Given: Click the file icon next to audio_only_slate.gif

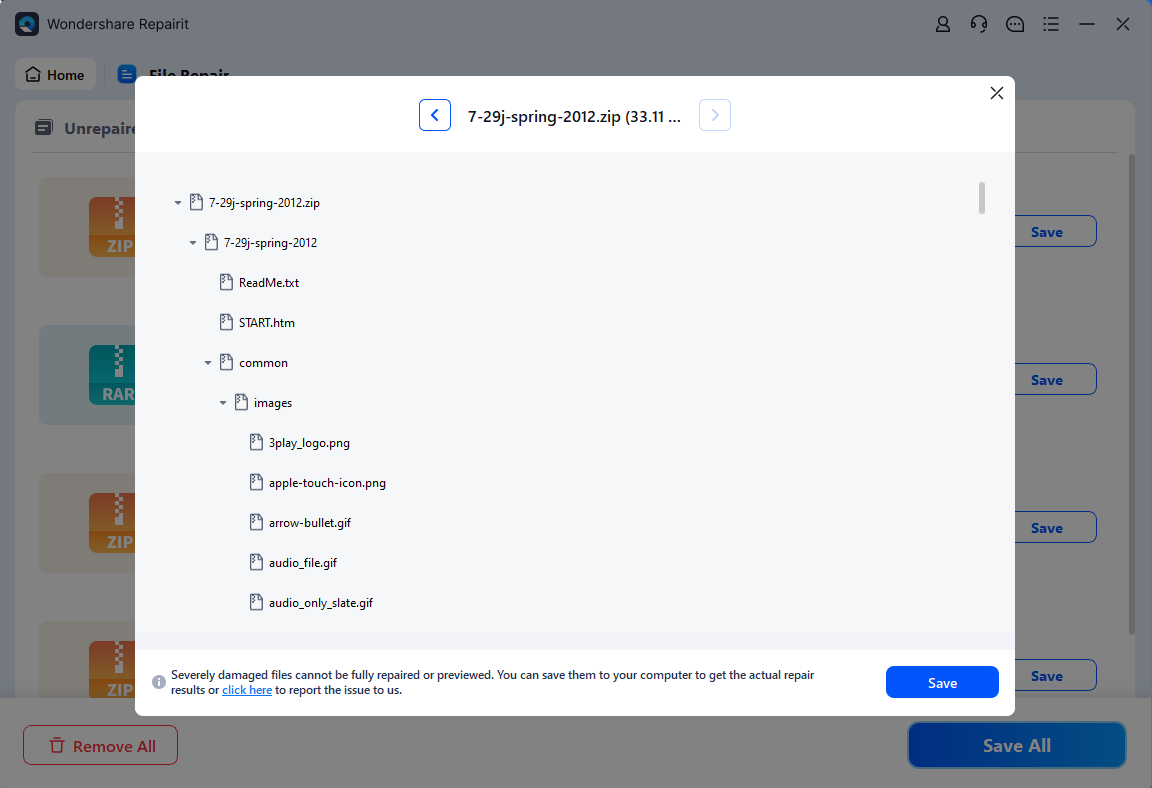Looking at the screenshot, I should click(256, 602).
